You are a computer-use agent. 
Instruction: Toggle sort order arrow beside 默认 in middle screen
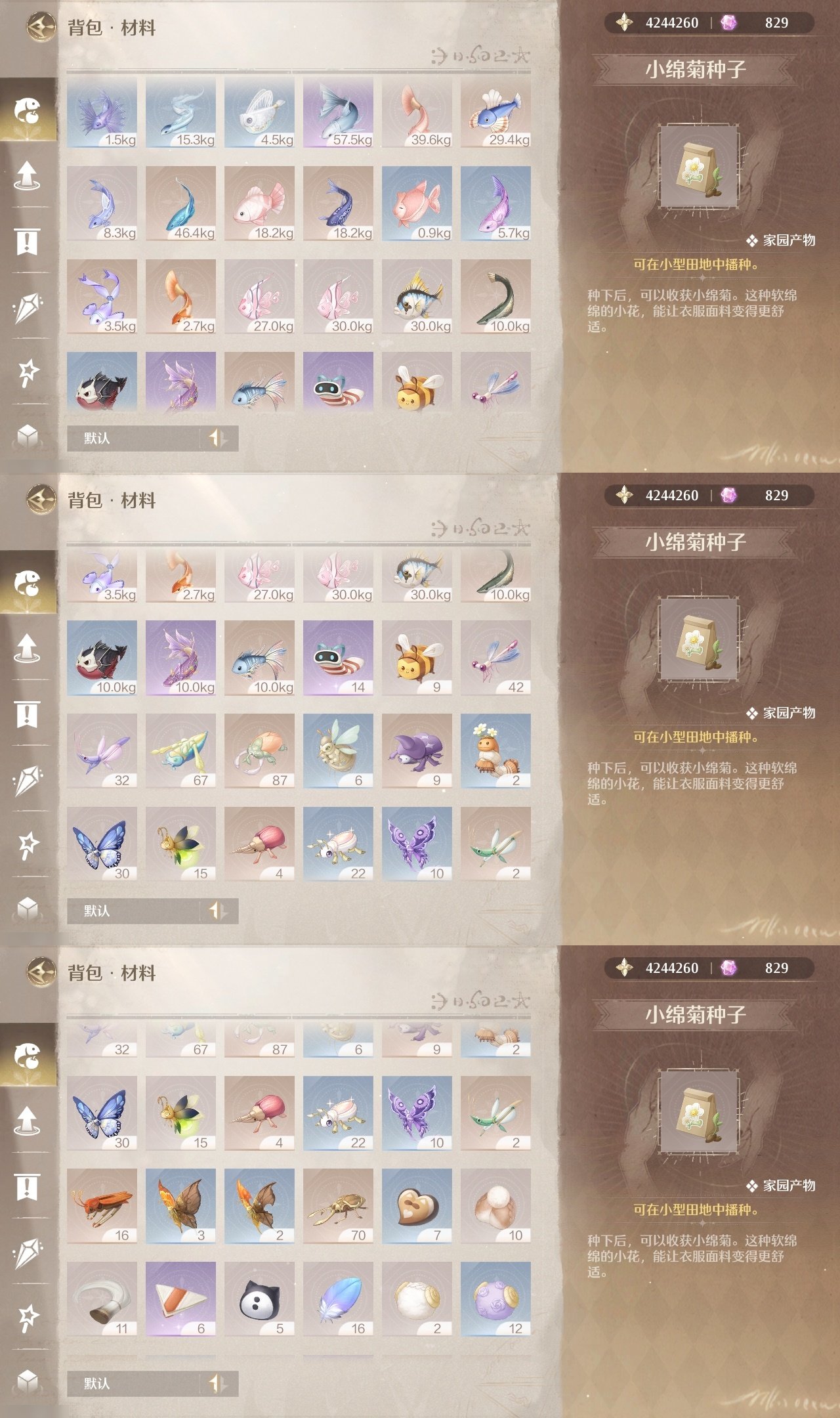[218, 911]
